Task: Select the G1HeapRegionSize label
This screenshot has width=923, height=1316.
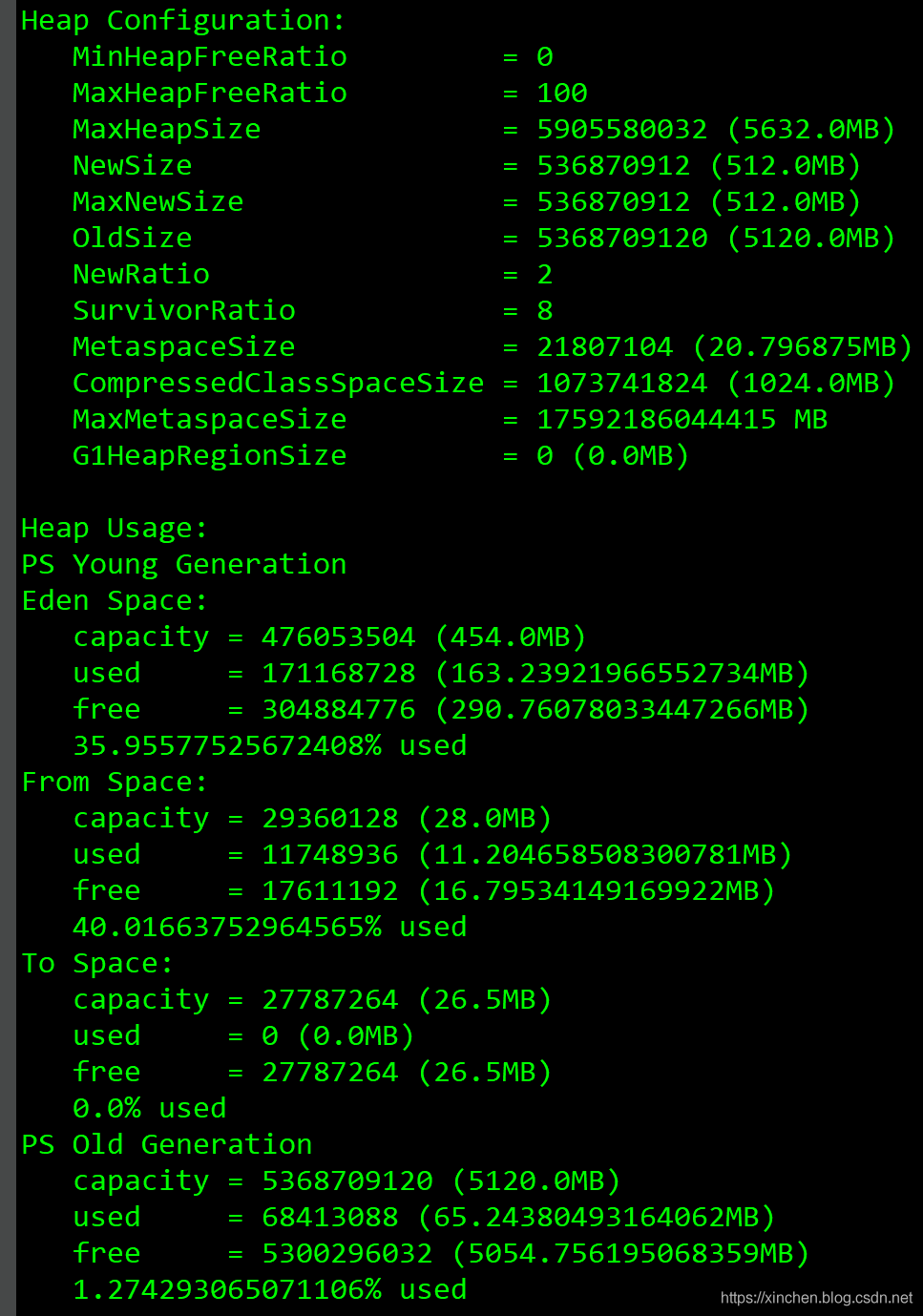Action: coord(209,455)
